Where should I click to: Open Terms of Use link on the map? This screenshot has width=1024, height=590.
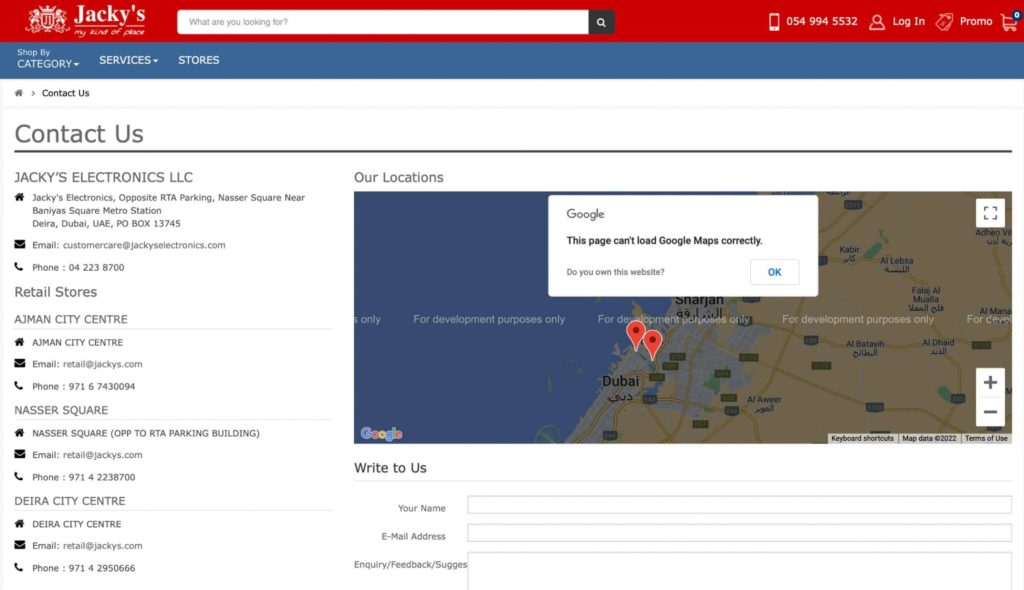pos(986,438)
